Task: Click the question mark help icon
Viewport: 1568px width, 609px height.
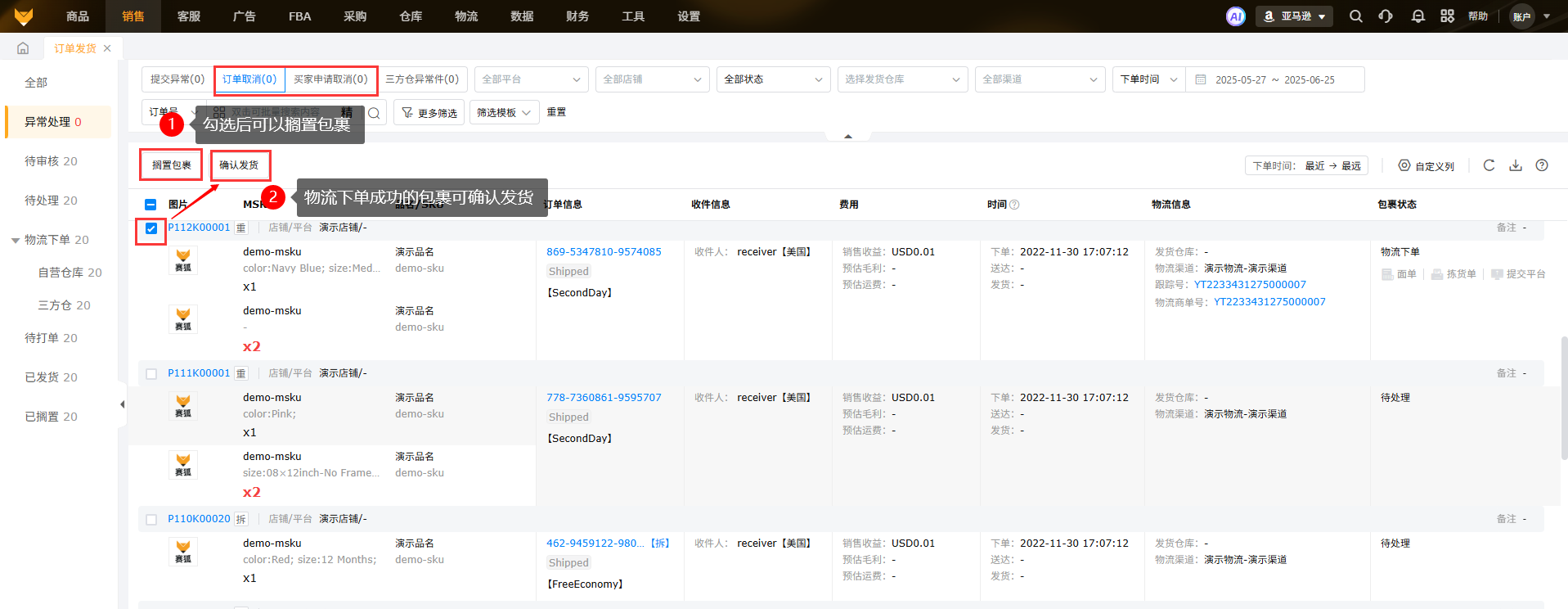Action: (1542, 165)
